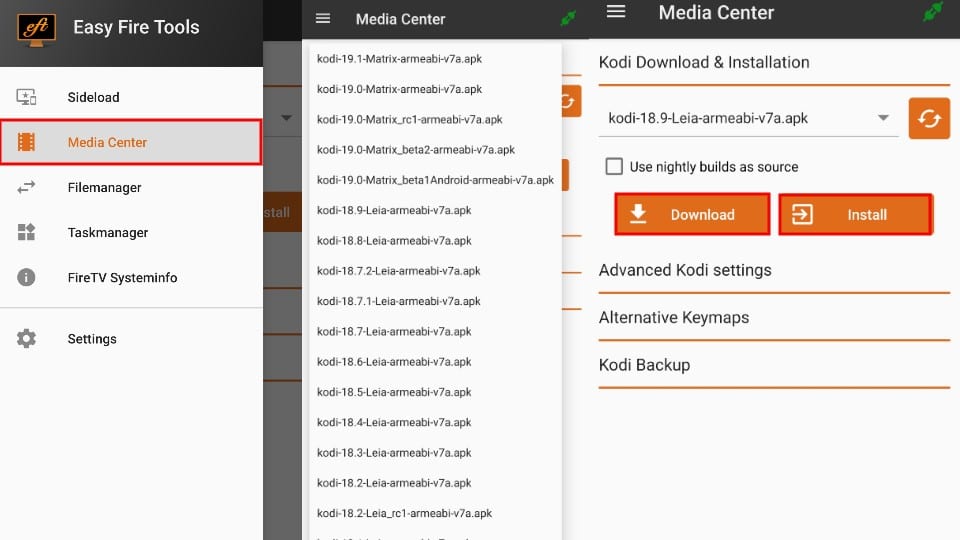Viewport: 960px width, 540px height.
Task: Click the Taskmanager widgets icon
Action: (26, 233)
